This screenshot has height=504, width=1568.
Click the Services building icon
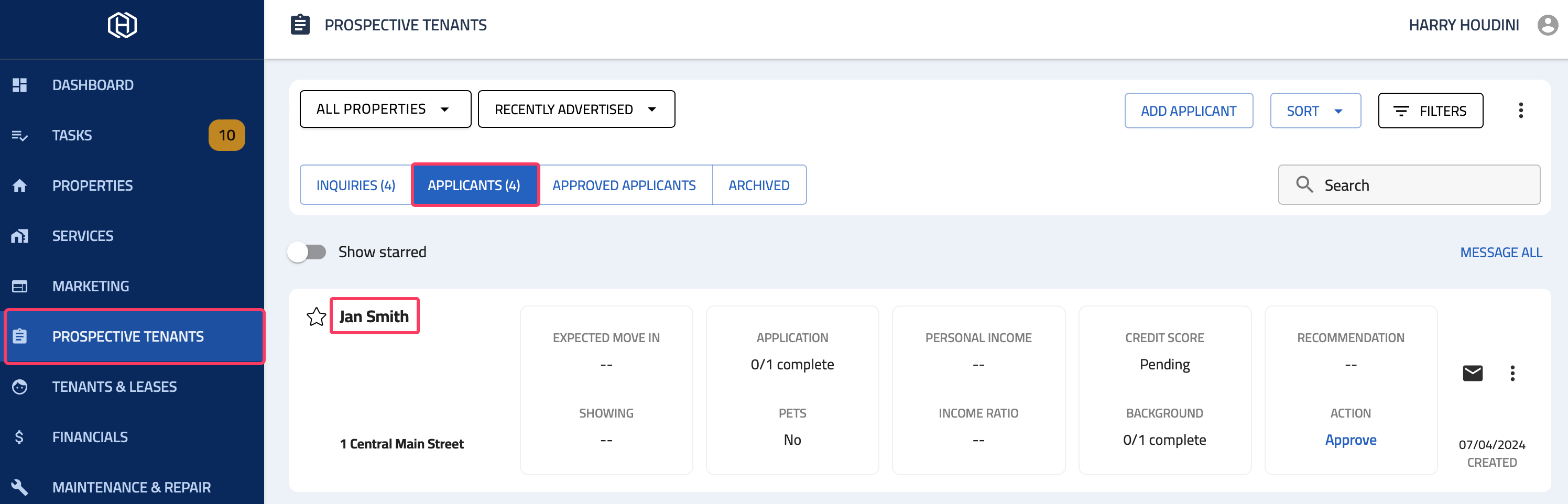click(x=19, y=236)
